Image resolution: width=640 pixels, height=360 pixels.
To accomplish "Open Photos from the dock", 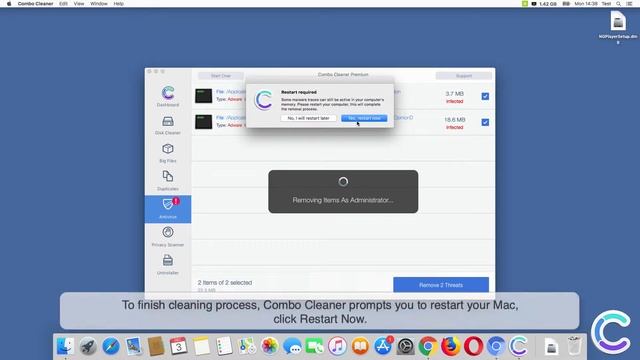I will point(269,346).
